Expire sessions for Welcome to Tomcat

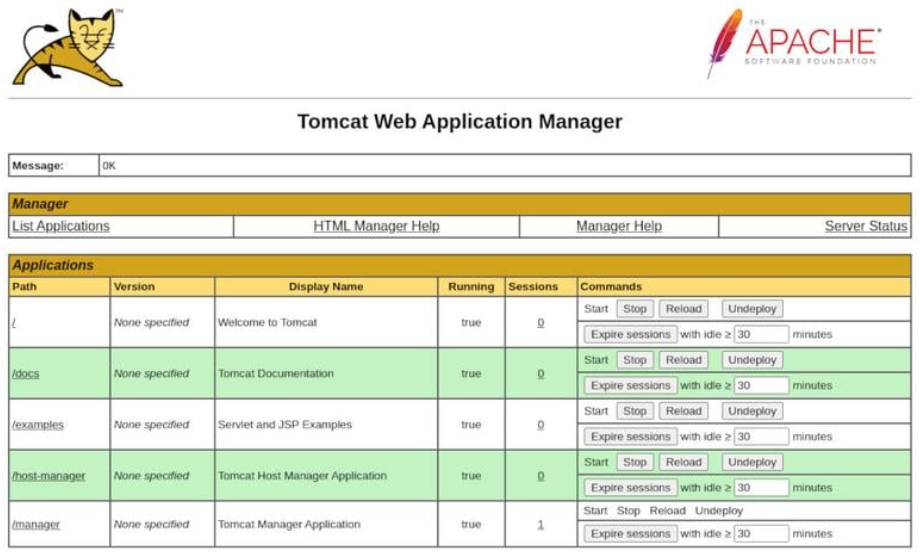(x=630, y=334)
